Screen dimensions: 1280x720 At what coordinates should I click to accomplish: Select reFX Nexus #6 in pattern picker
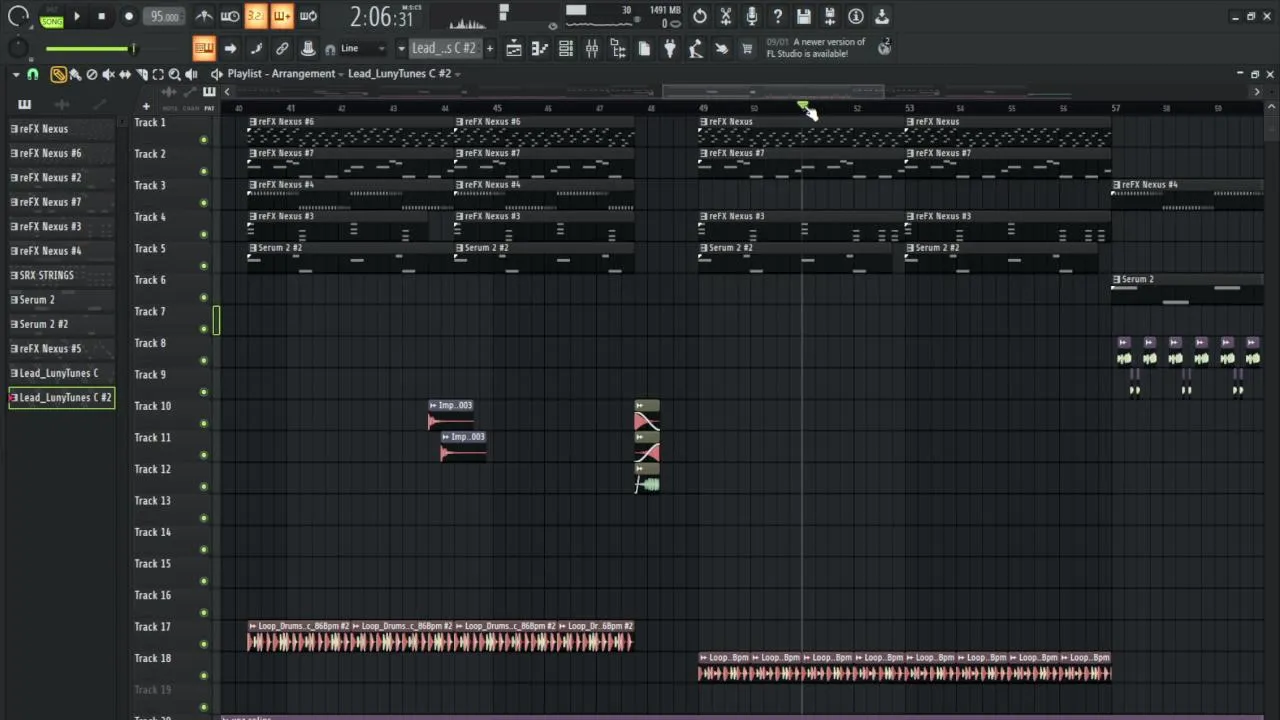(x=61, y=153)
